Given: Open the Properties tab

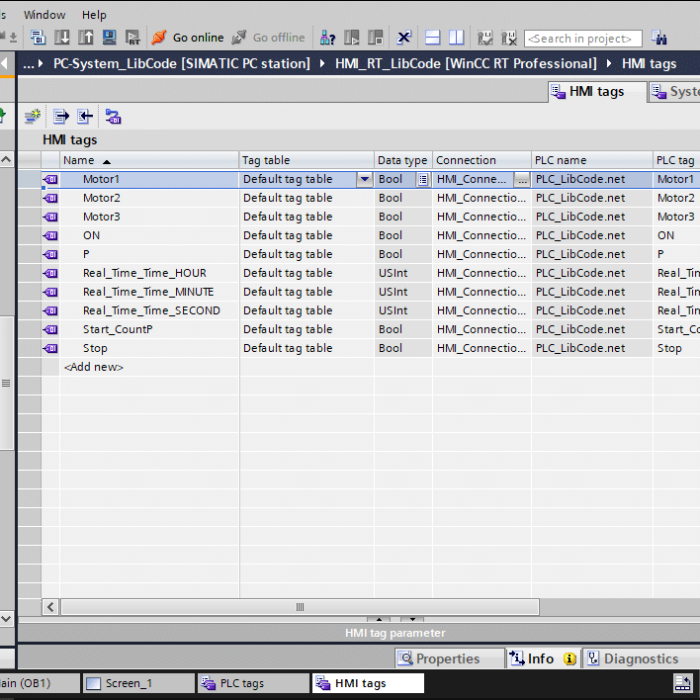Looking at the screenshot, I should click(x=449, y=658).
